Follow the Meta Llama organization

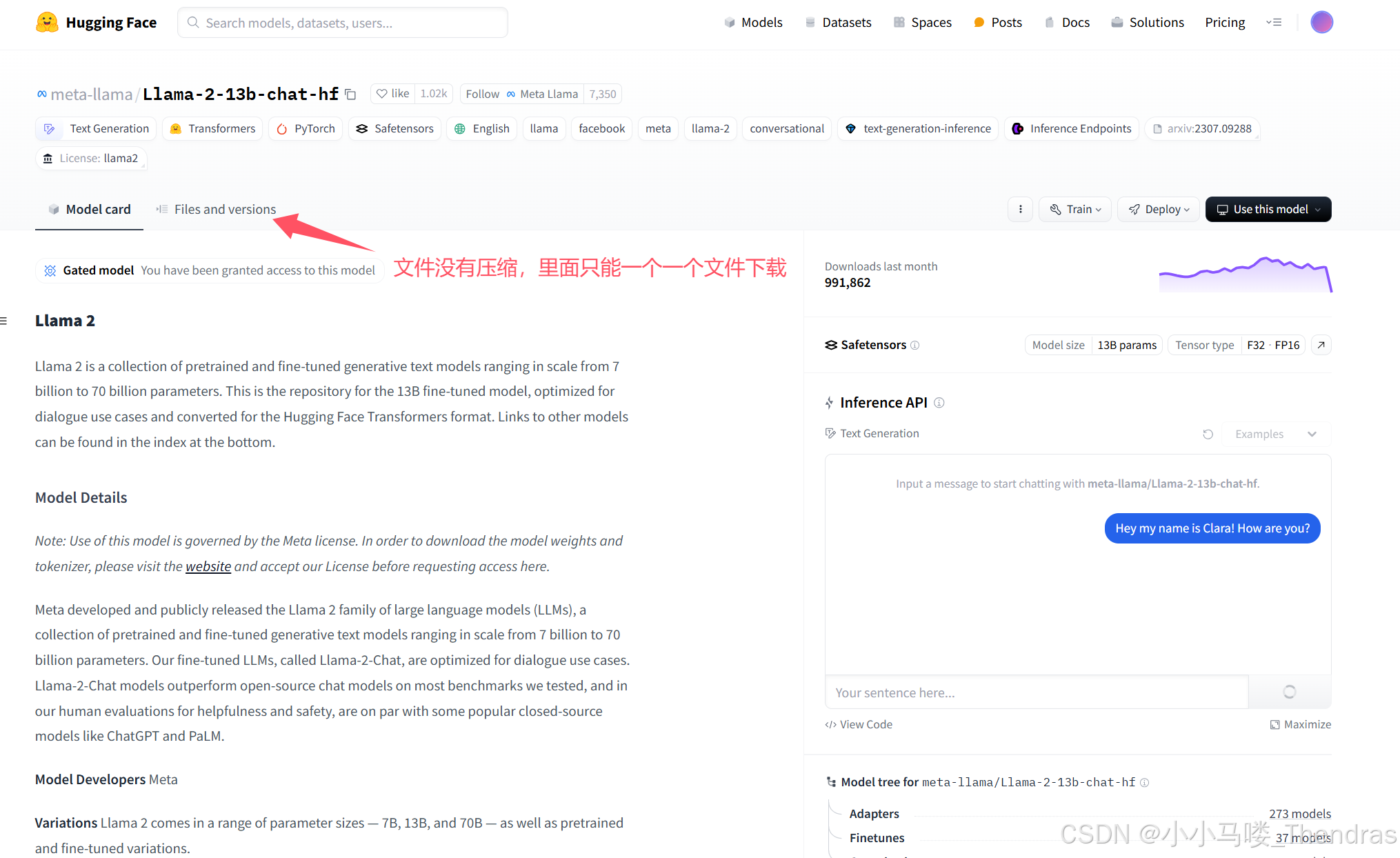tap(481, 94)
